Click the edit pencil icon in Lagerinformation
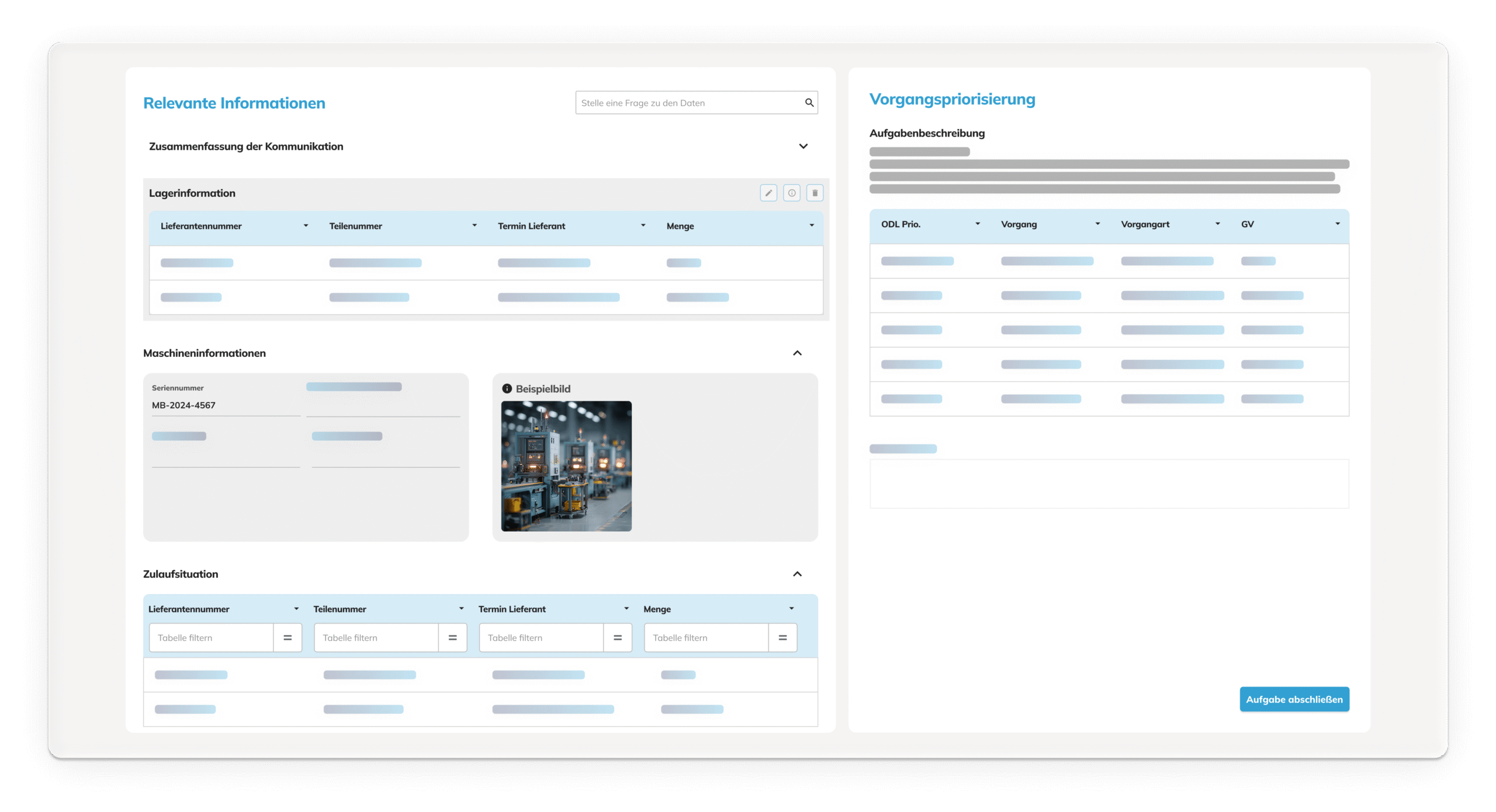 [x=768, y=193]
